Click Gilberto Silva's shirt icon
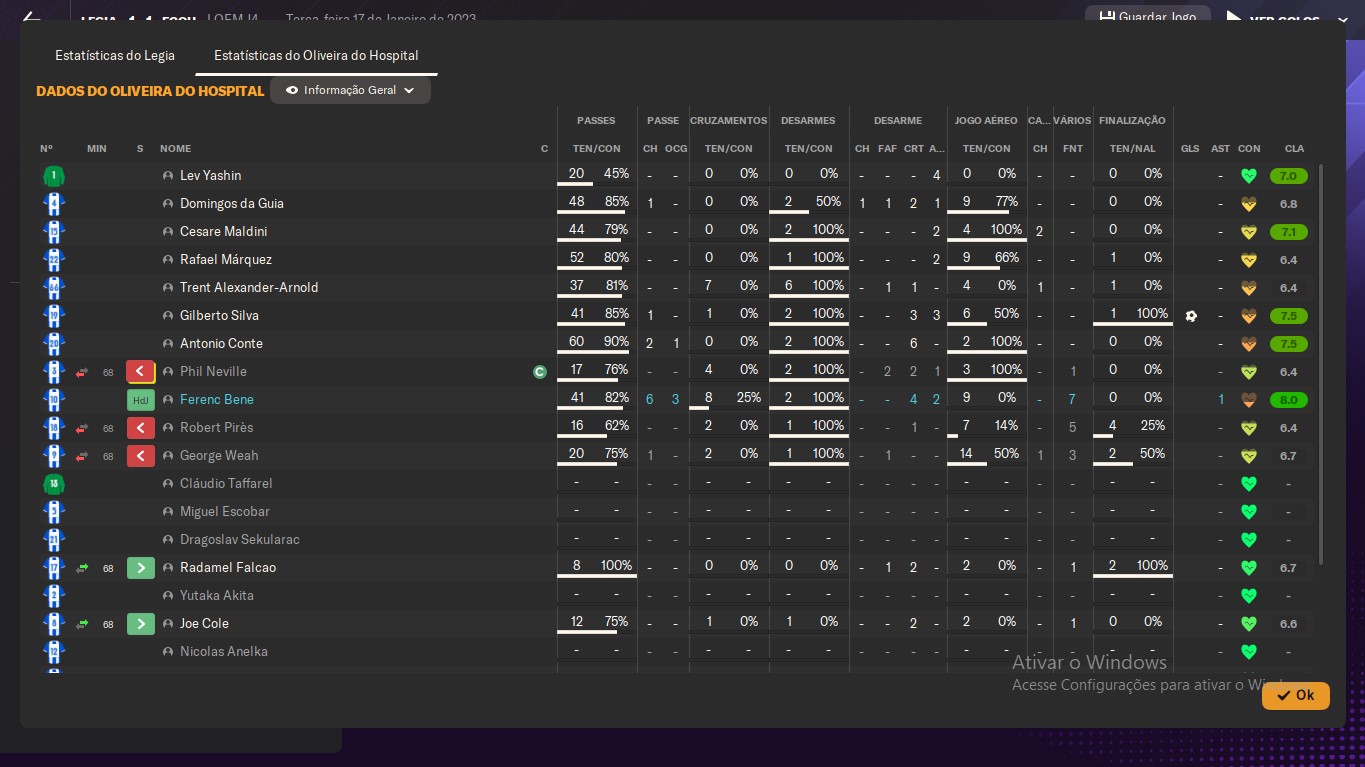Screen dimensions: 1365x767 tap(53, 316)
